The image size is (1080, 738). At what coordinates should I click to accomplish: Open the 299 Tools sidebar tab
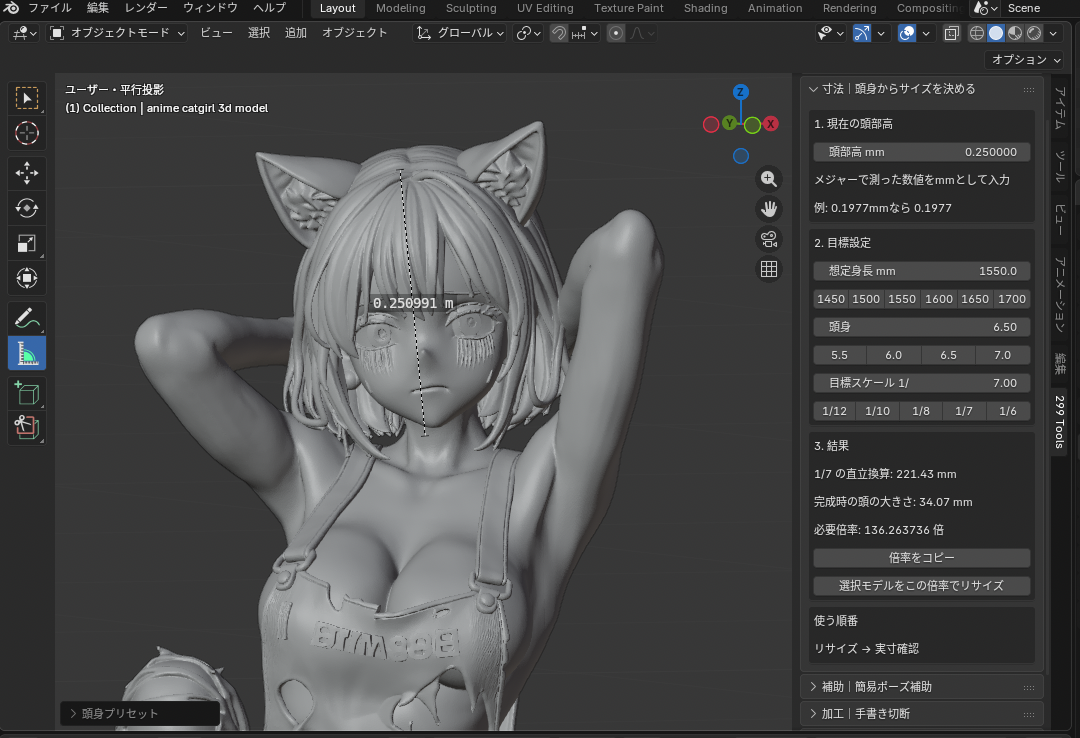(1059, 422)
